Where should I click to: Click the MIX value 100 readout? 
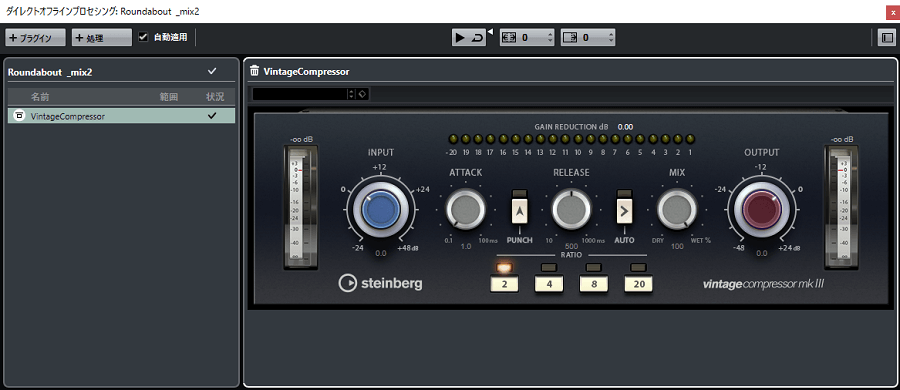(x=677, y=246)
